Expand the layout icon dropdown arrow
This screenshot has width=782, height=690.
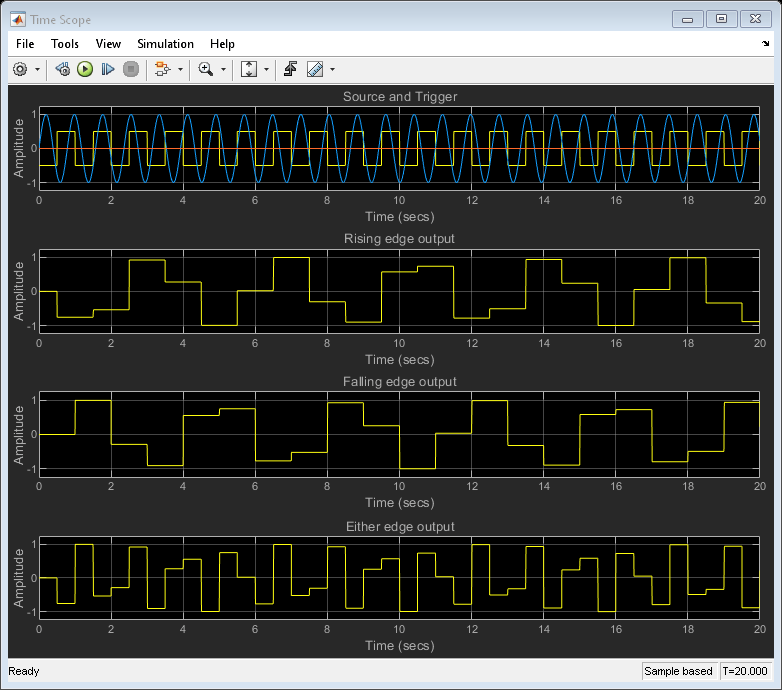(x=180, y=69)
